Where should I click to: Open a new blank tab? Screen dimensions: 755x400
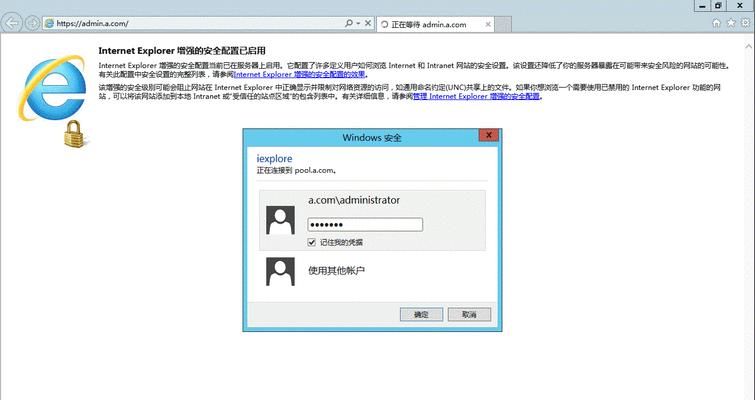point(503,25)
